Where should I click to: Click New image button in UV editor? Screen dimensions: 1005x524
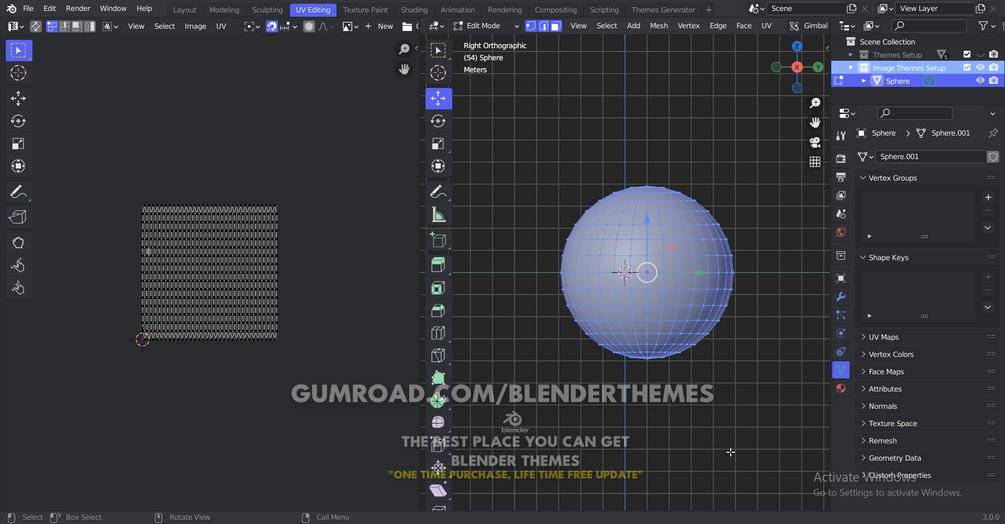point(379,26)
